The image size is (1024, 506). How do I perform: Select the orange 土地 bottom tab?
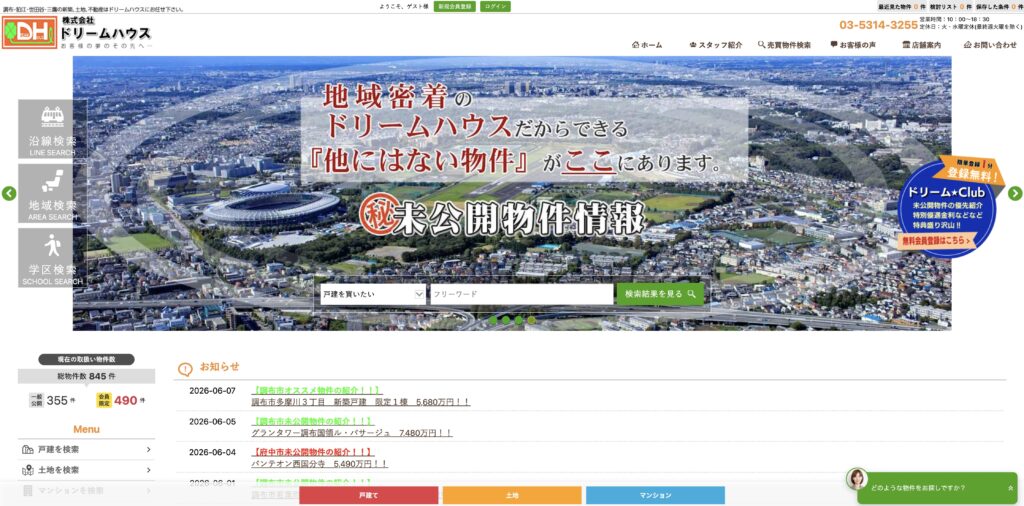pos(512,496)
